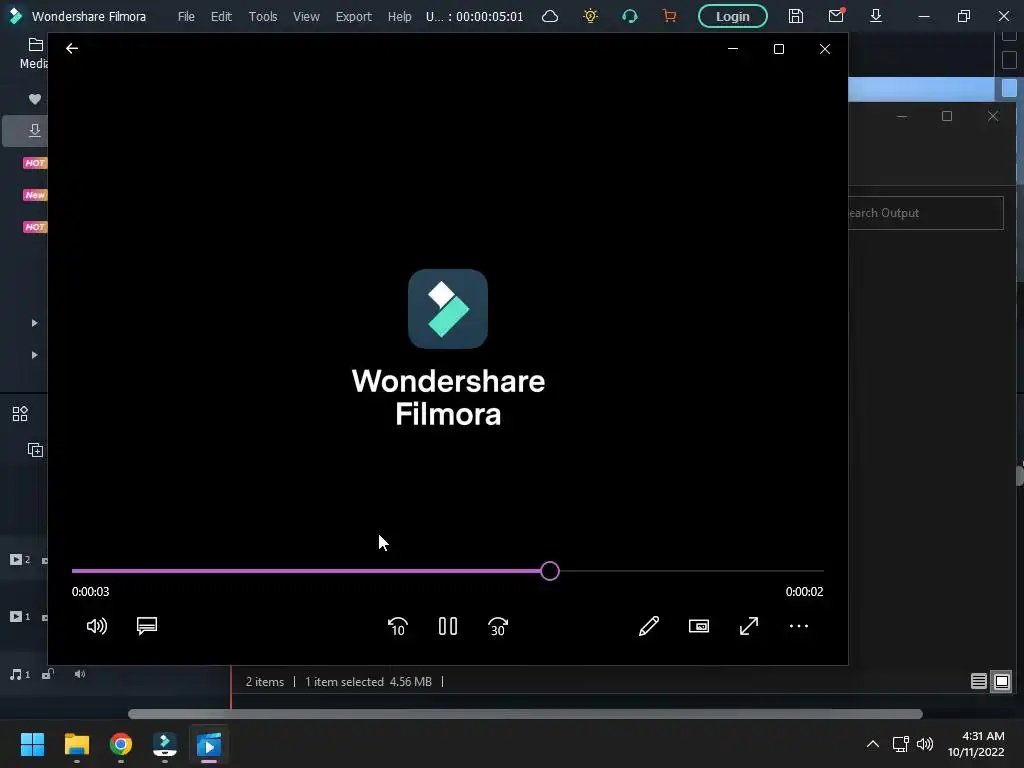Pause the video playback
Image resolution: width=1024 pixels, height=768 pixels.
coord(448,626)
